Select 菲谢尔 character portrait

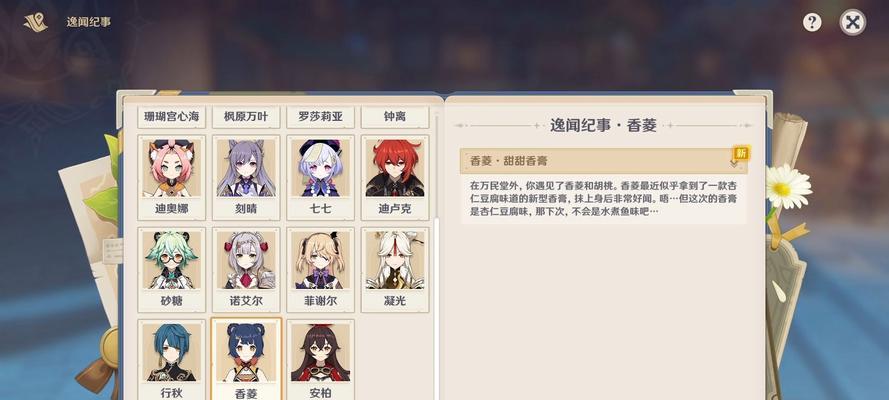pyautogui.click(x=320, y=270)
